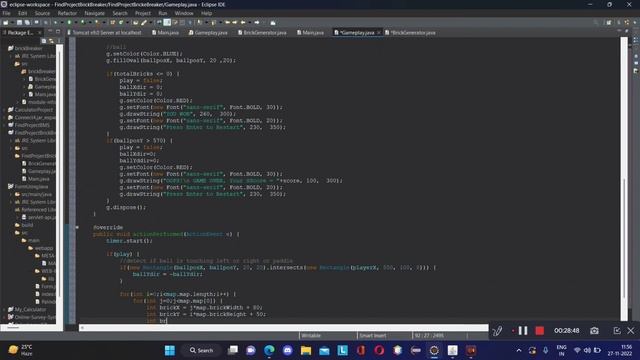Viewport: 640px width, 360px height.
Task: Take a snapshot with recorder camera icon
Action: [x=594, y=331]
